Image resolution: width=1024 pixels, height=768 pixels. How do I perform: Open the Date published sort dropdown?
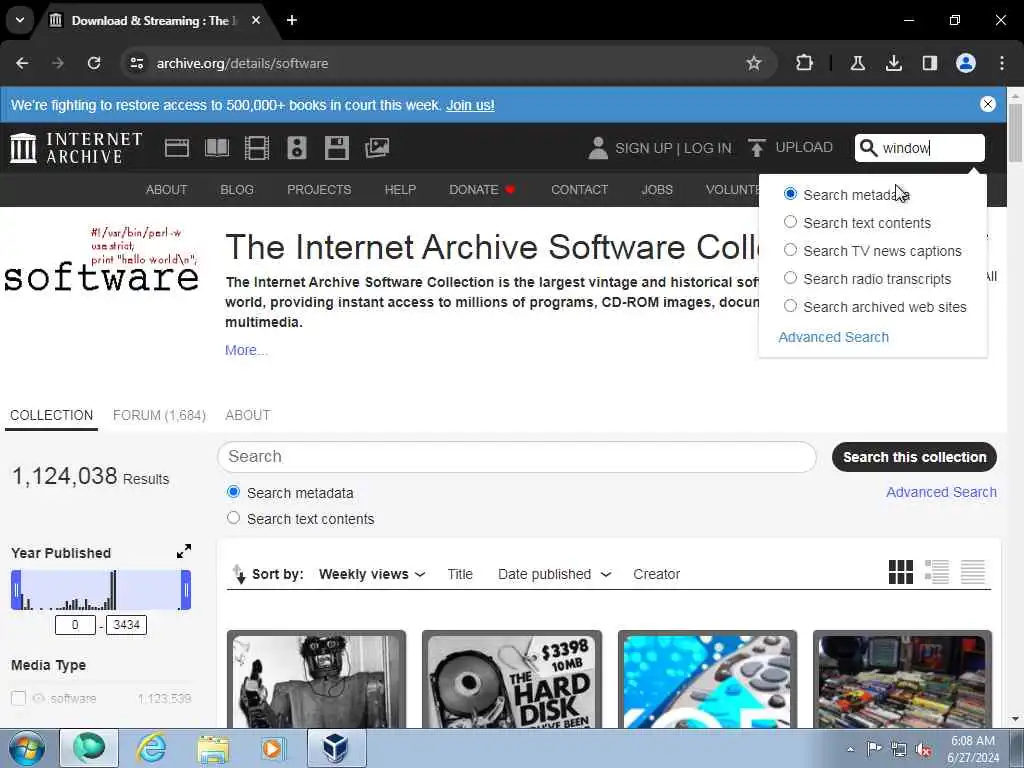pos(554,574)
